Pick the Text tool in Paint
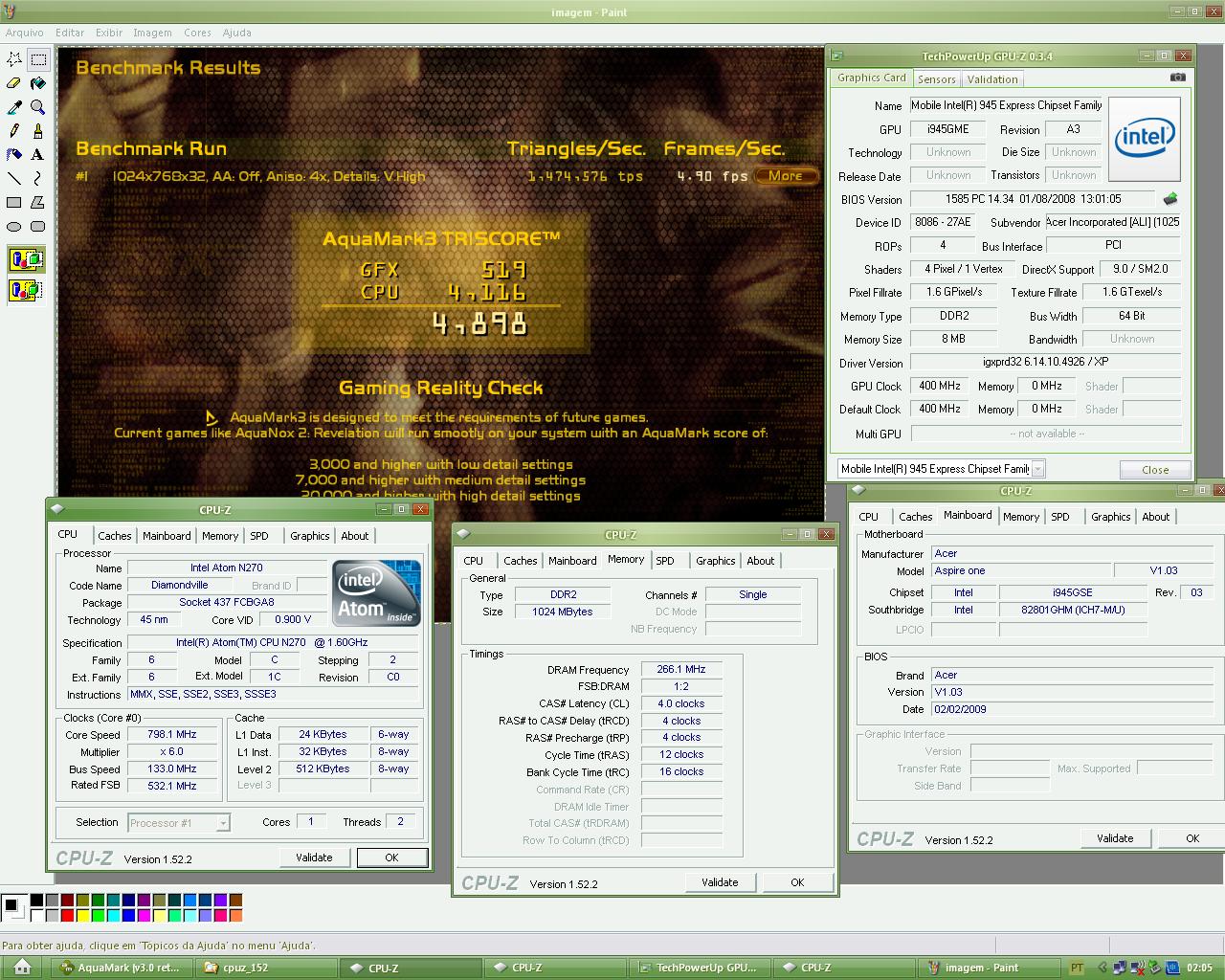1225x980 pixels. point(38,154)
